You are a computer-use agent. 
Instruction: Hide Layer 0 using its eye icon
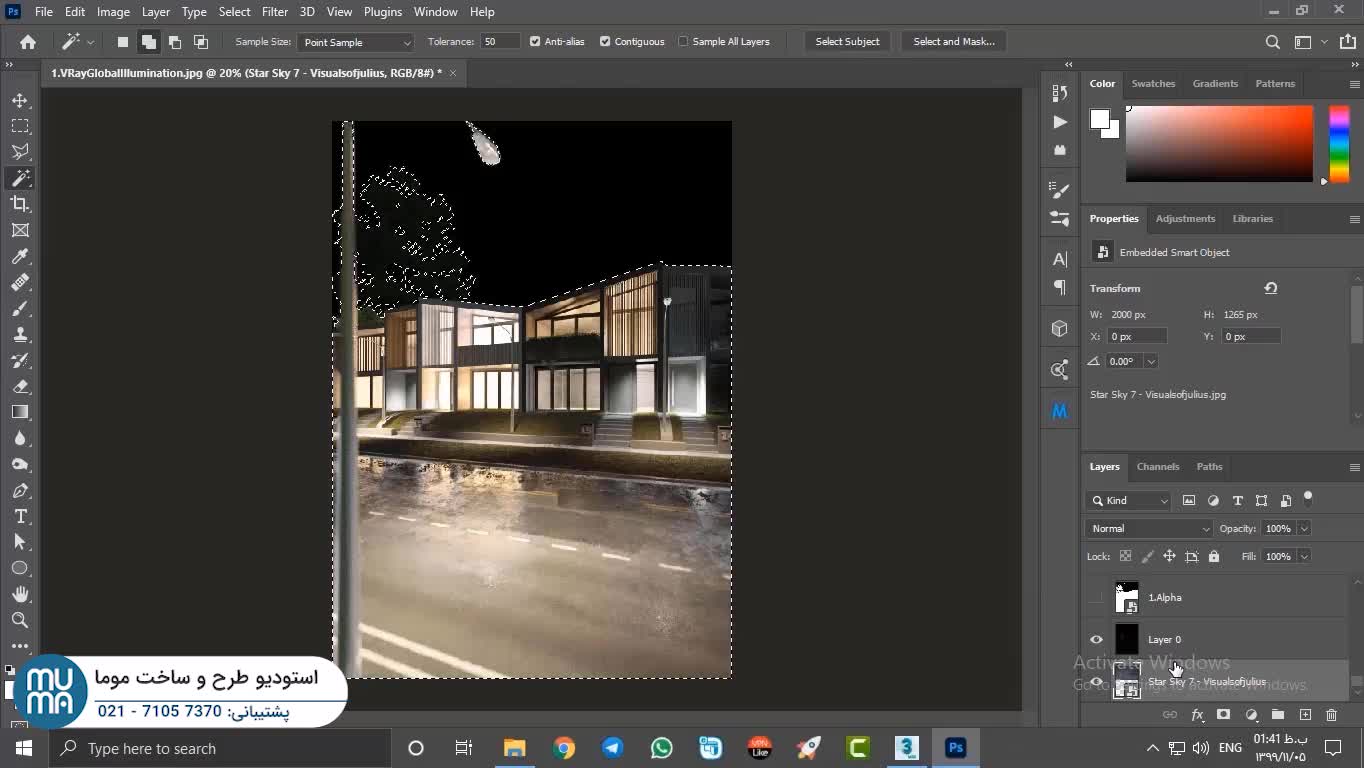point(1097,640)
